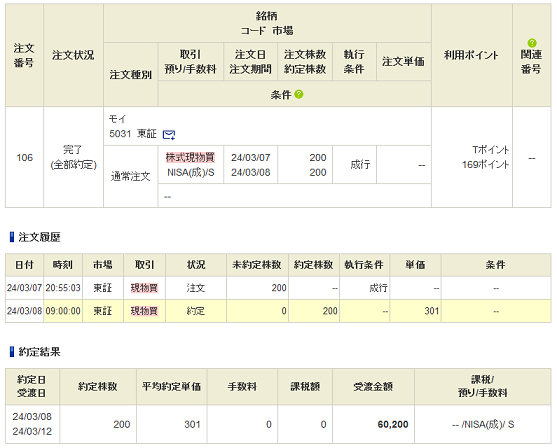Click the help icon above 関連番号
This screenshot has height=448, width=557.
pos(532,43)
